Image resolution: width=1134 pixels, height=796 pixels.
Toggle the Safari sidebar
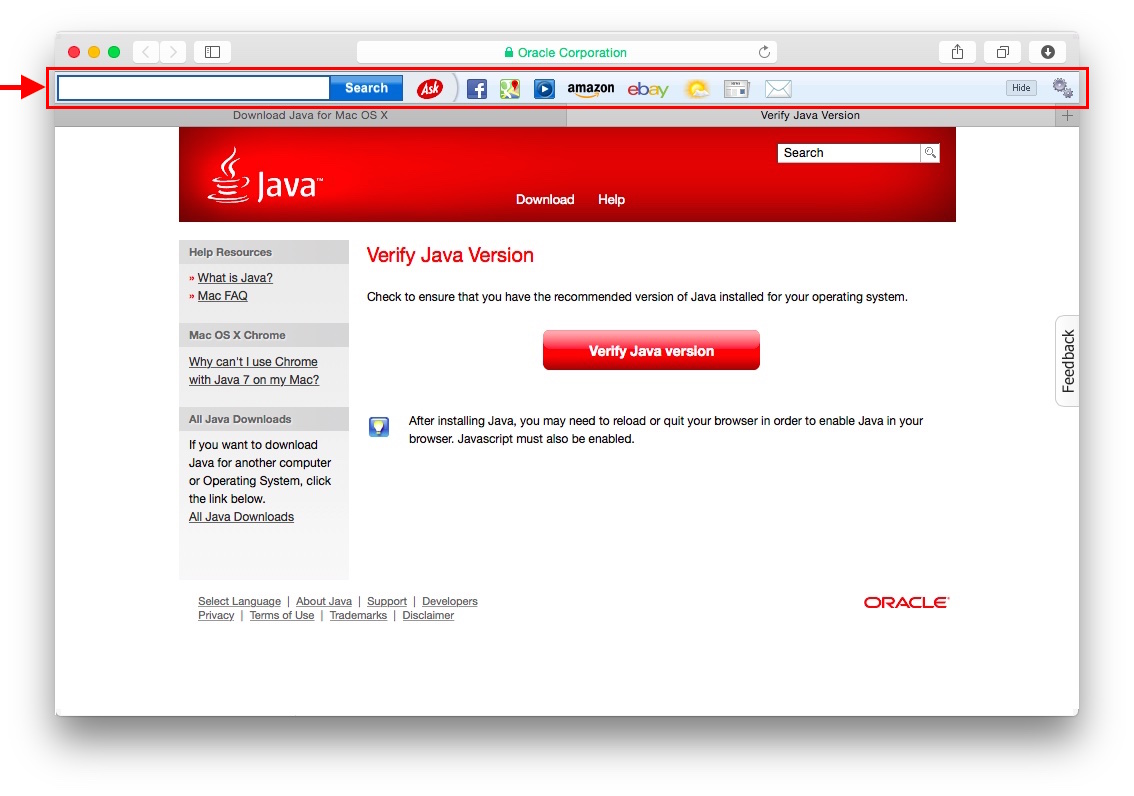coord(212,52)
